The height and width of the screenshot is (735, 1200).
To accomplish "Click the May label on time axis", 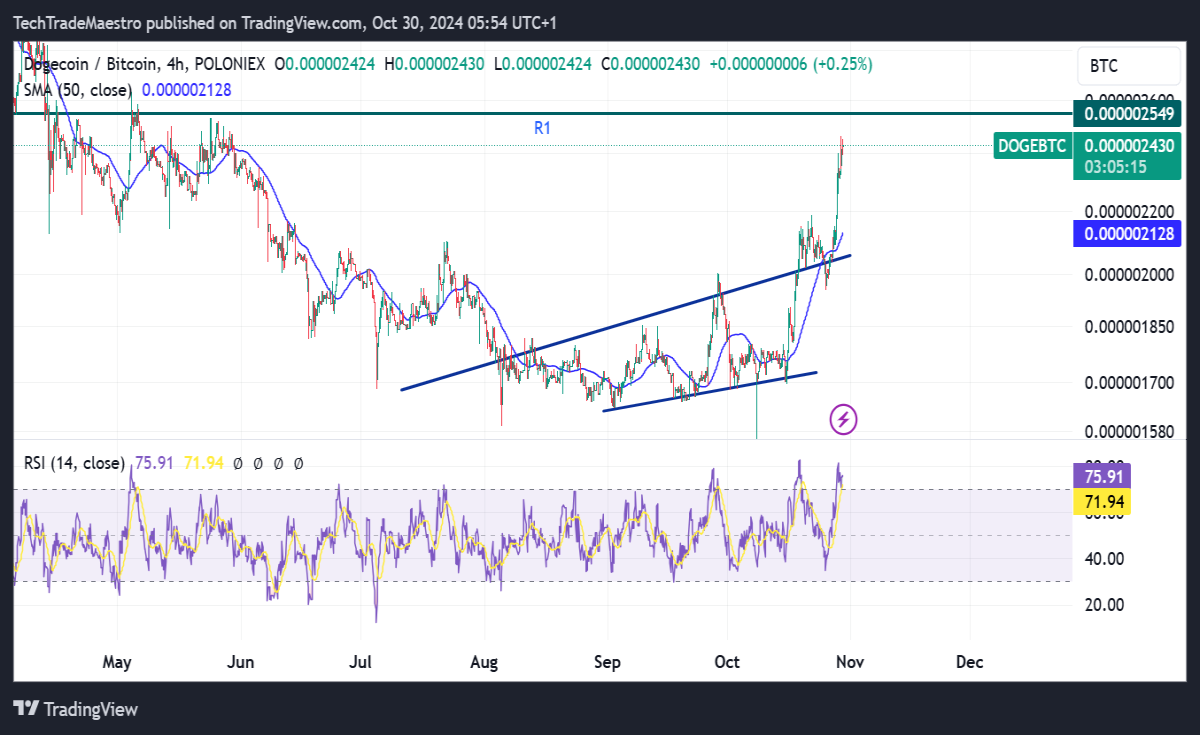I will [x=118, y=662].
